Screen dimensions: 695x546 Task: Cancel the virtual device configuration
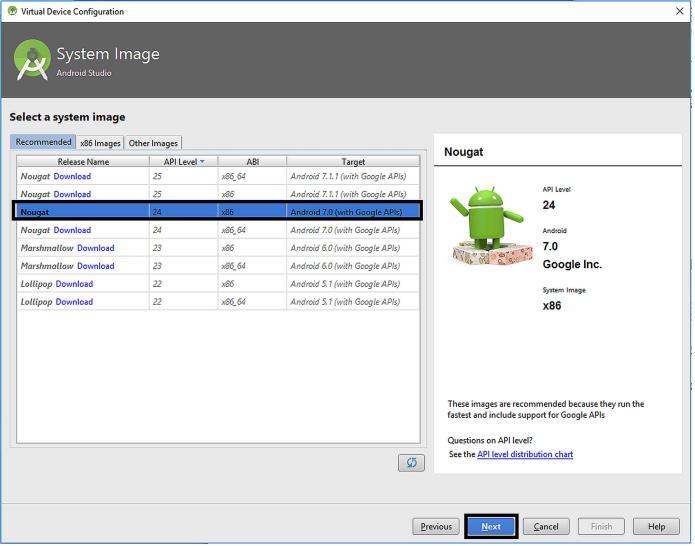pyautogui.click(x=546, y=526)
